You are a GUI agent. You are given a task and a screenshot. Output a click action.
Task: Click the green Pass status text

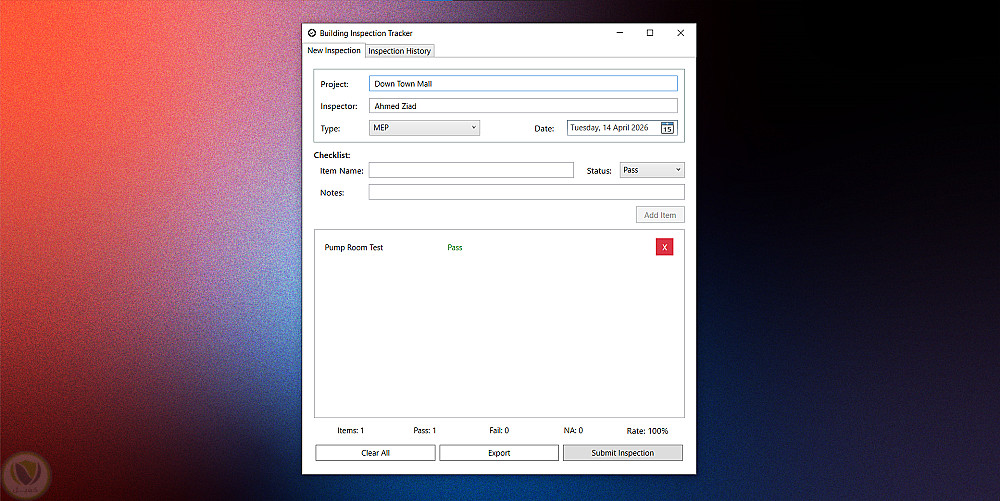click(455, 247)
